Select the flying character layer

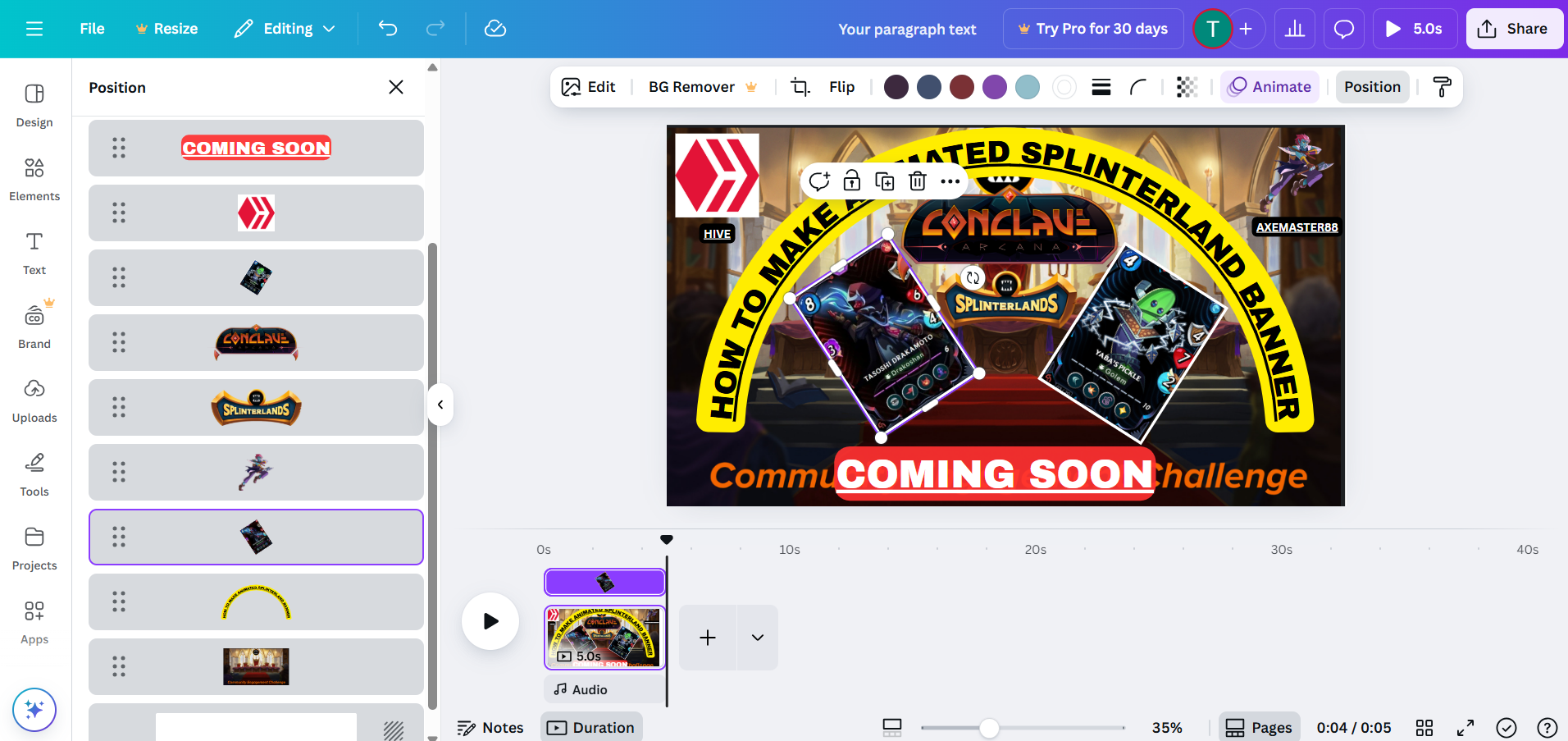click(256, 472)
